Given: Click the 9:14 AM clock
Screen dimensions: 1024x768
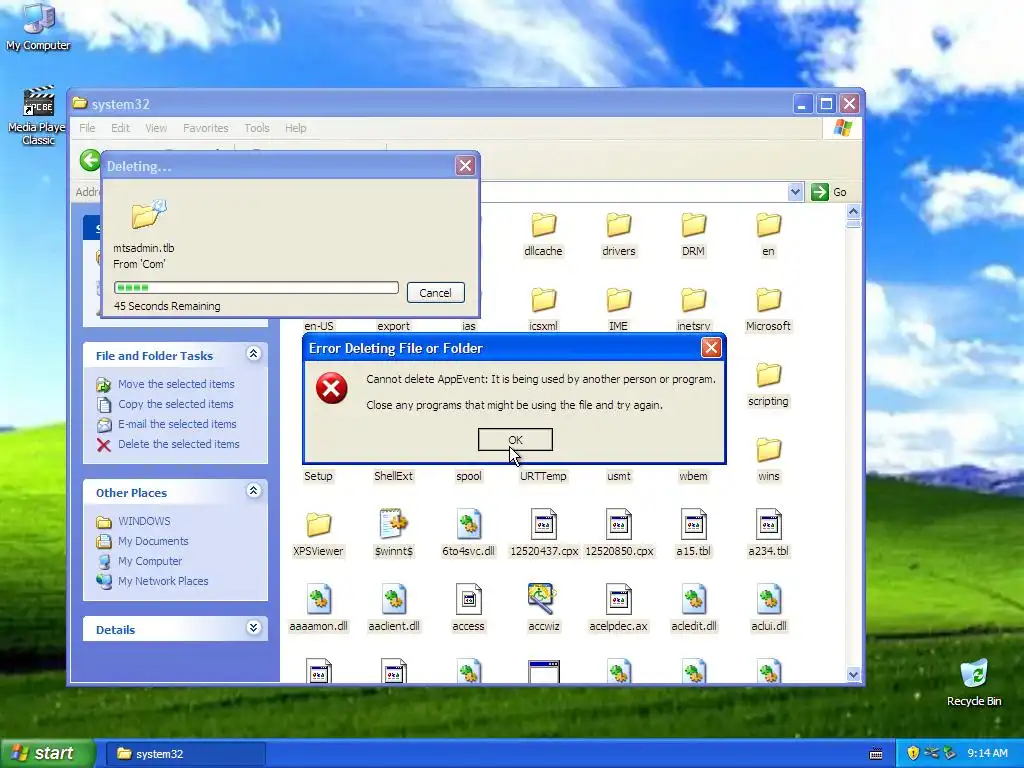Looking at the screenshot, I should [987, 753].
